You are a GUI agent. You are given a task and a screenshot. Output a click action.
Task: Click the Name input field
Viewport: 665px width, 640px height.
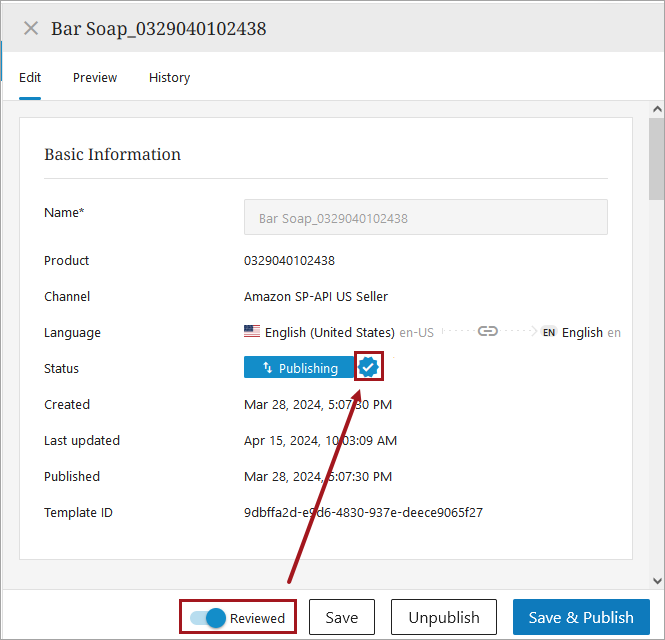426,217
